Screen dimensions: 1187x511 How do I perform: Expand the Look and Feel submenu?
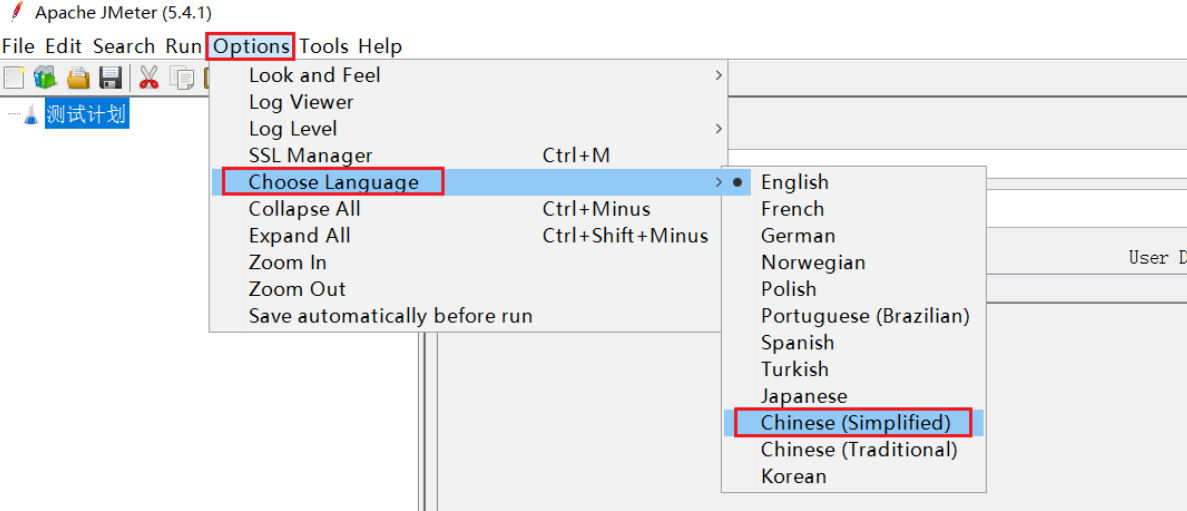click(314, 75)
